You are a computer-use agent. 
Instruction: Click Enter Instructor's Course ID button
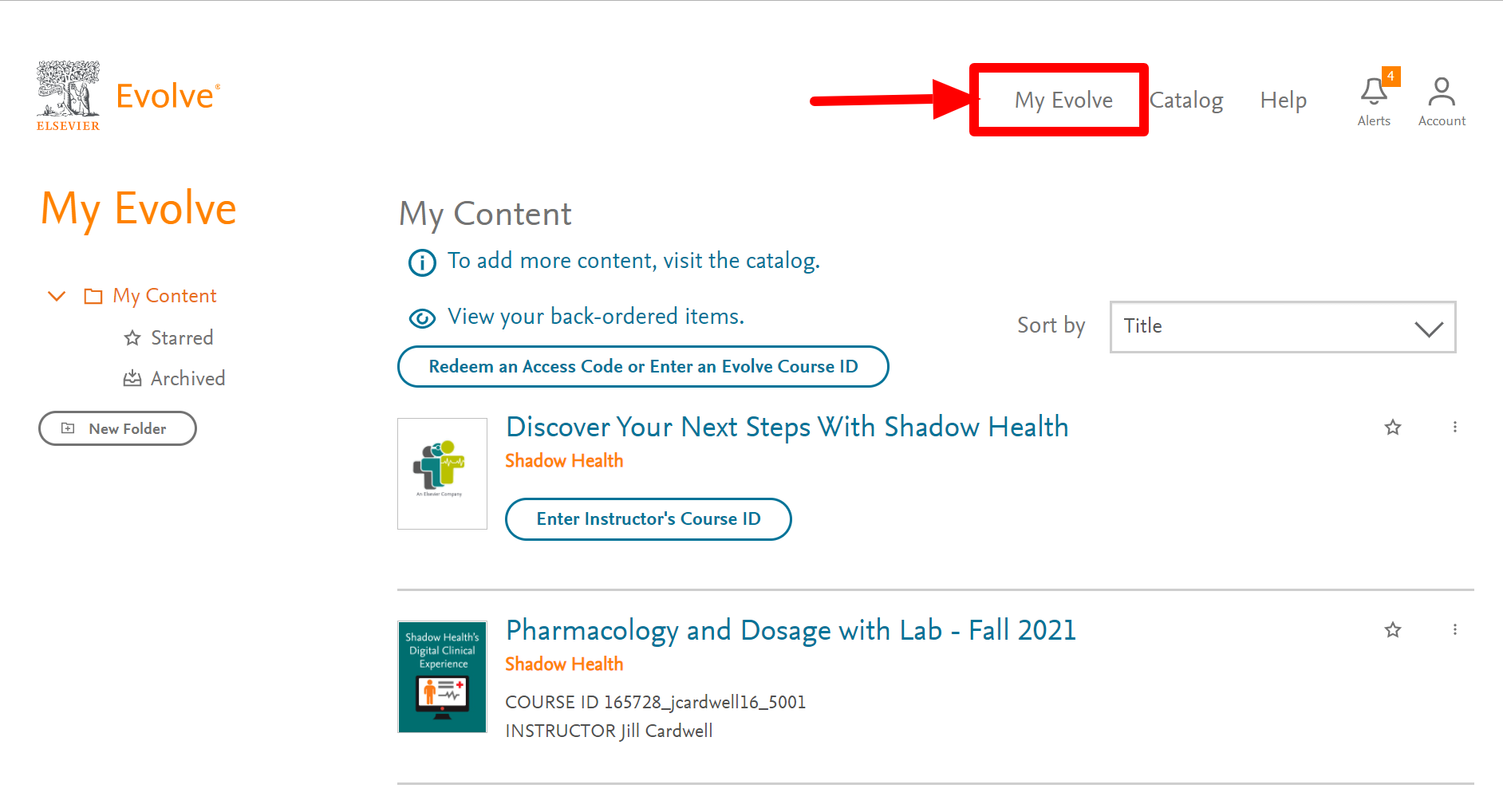pos(648,519)
